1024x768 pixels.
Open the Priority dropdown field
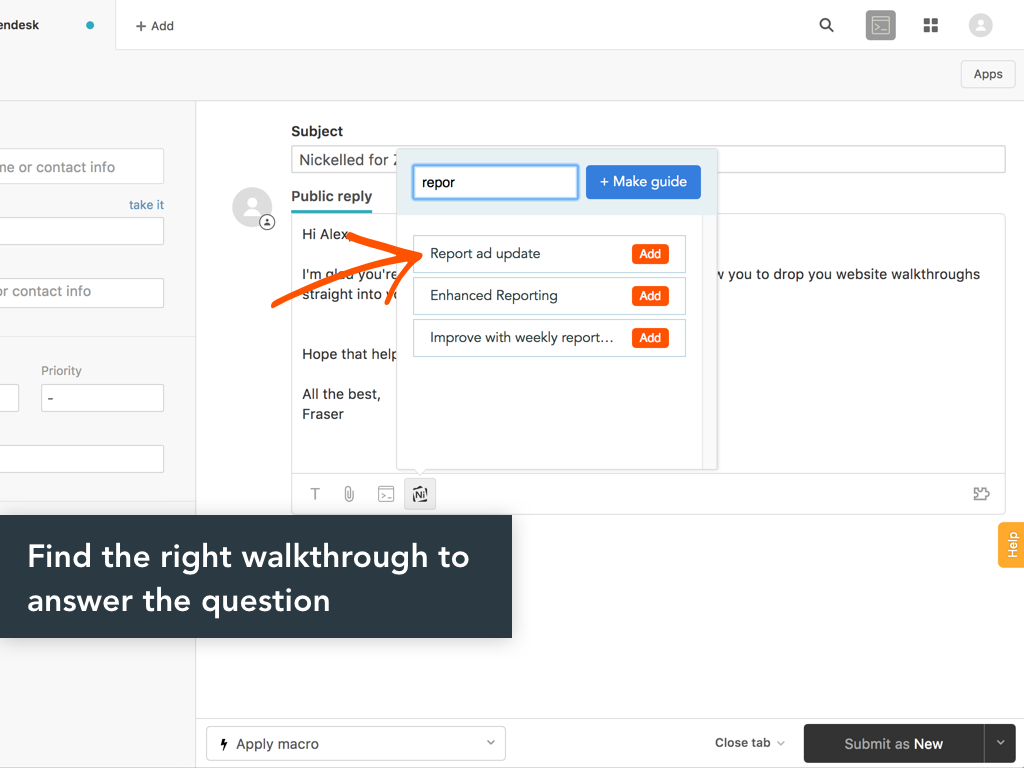point(102,398)
